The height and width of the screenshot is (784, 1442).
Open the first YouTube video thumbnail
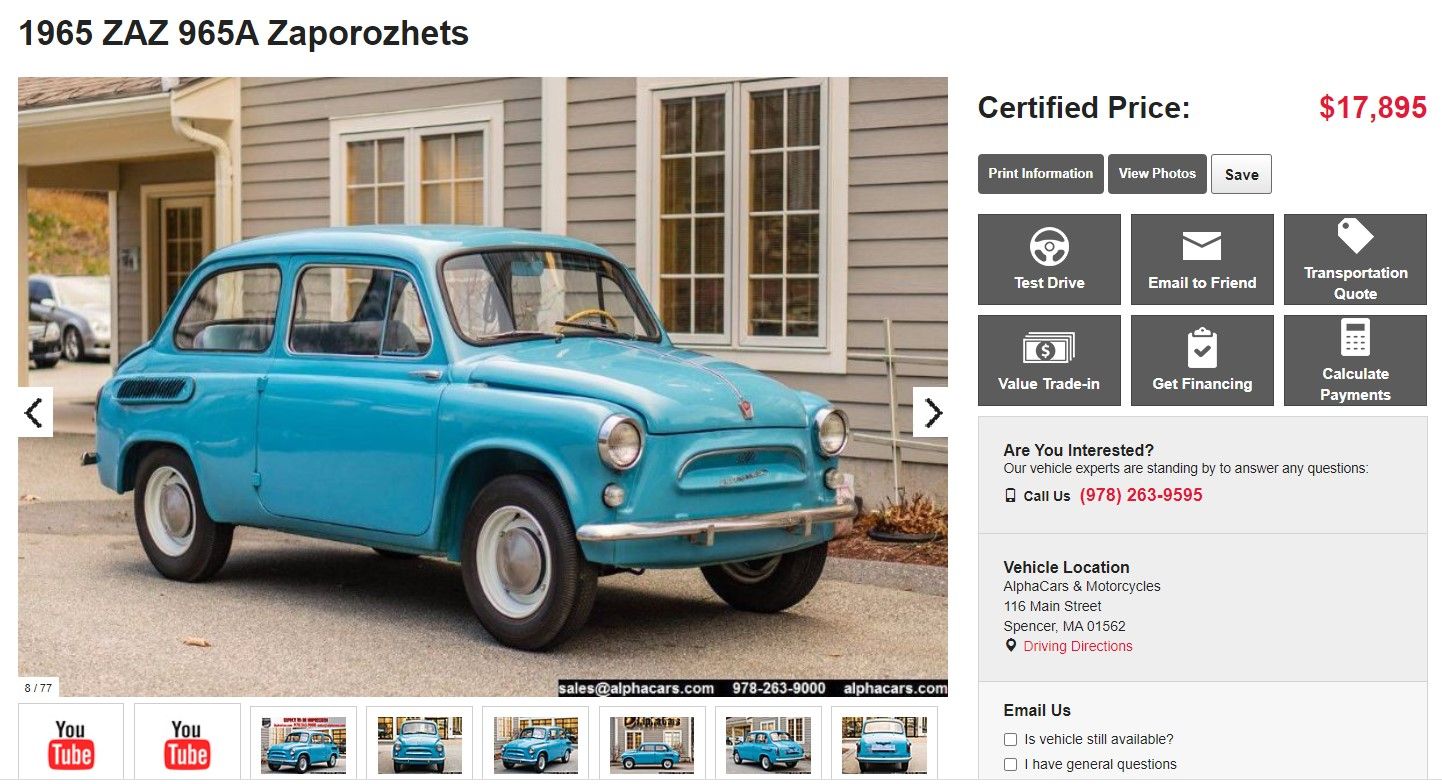tap(71, 744)
